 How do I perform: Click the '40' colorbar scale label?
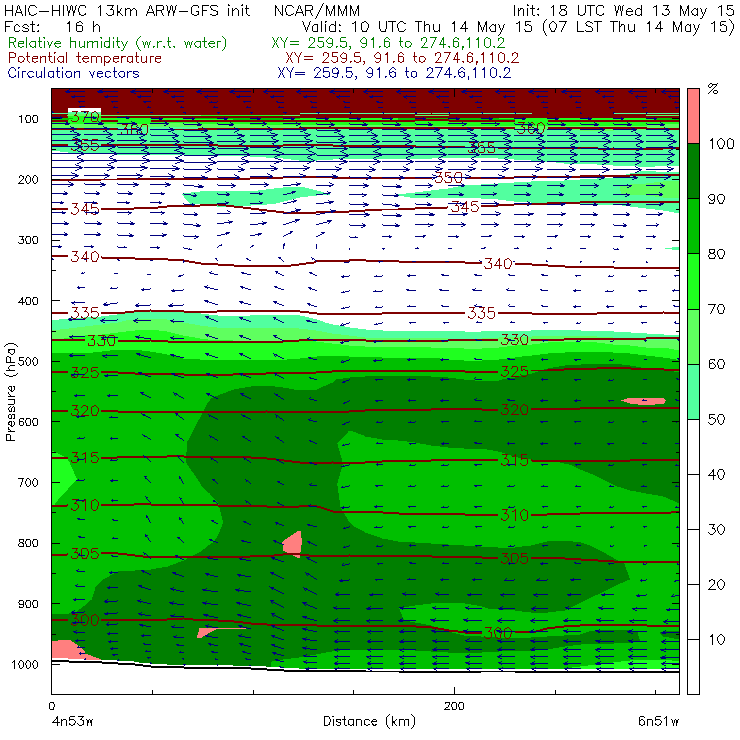(x=717, y=474)
